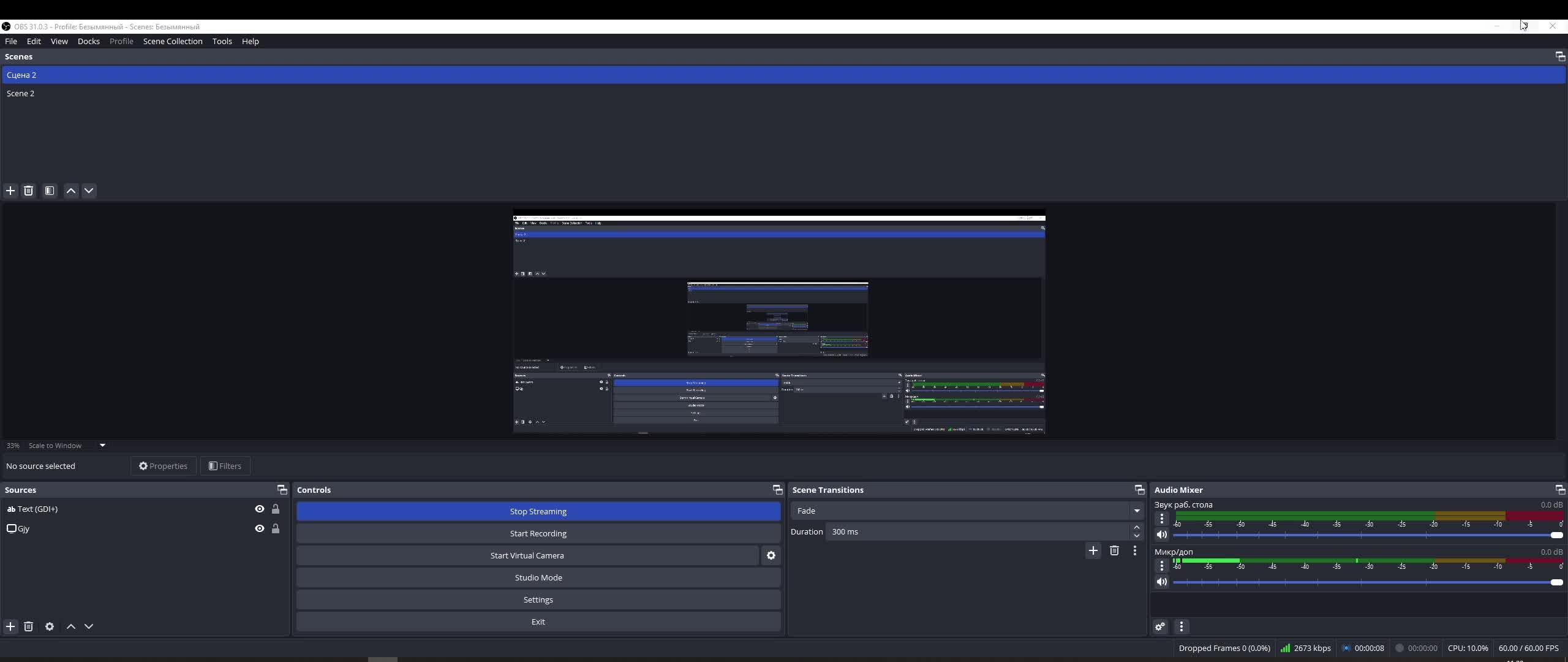Viewport: 1568px width, 662px height.
Task: Click Stop Streaming button
Action: click(538, 511)
